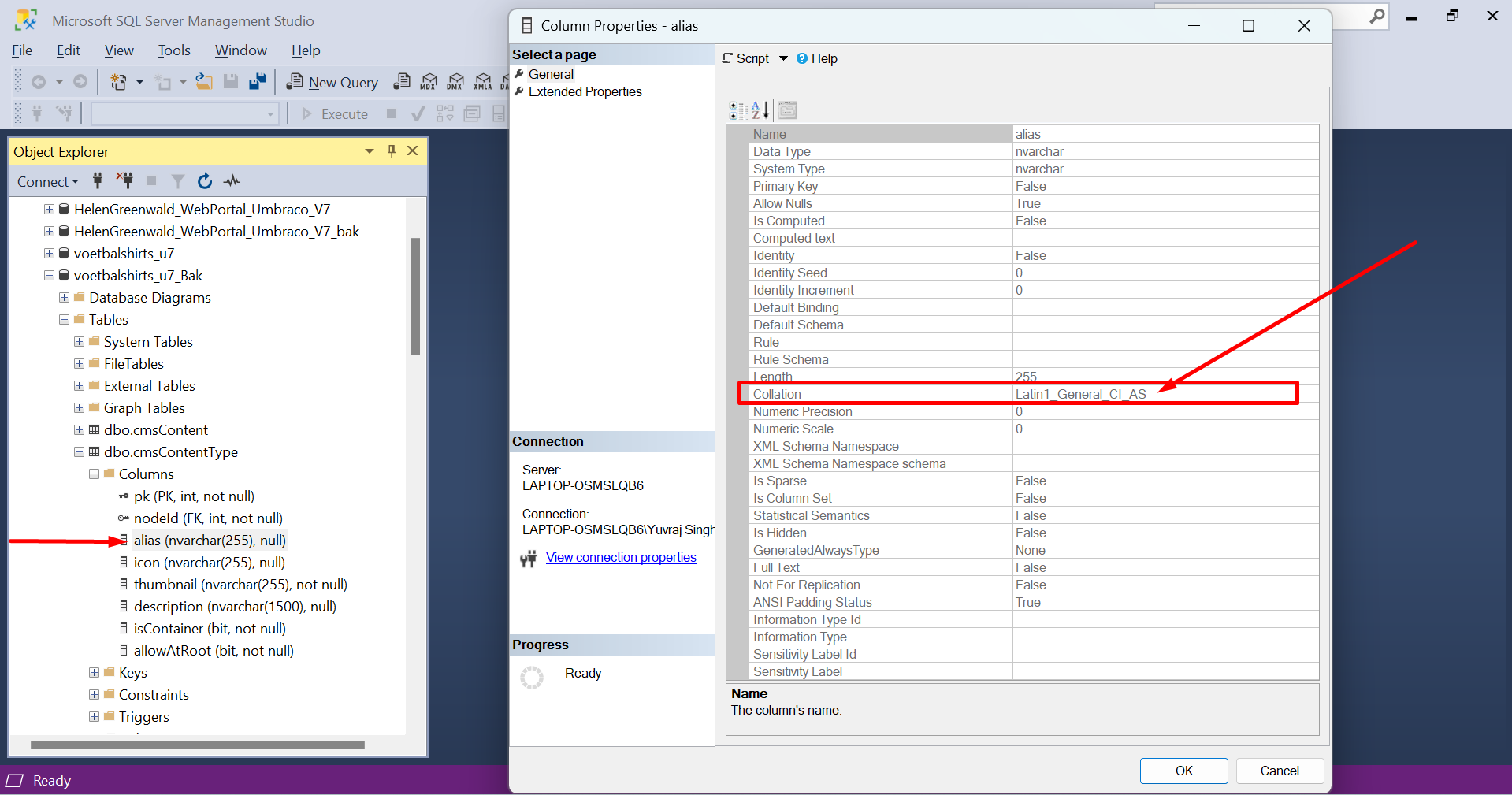Click the Property Pages icon in grid toolbar
The height and width of the screenshot is (795, 1512).
click(x=787, y=110)
